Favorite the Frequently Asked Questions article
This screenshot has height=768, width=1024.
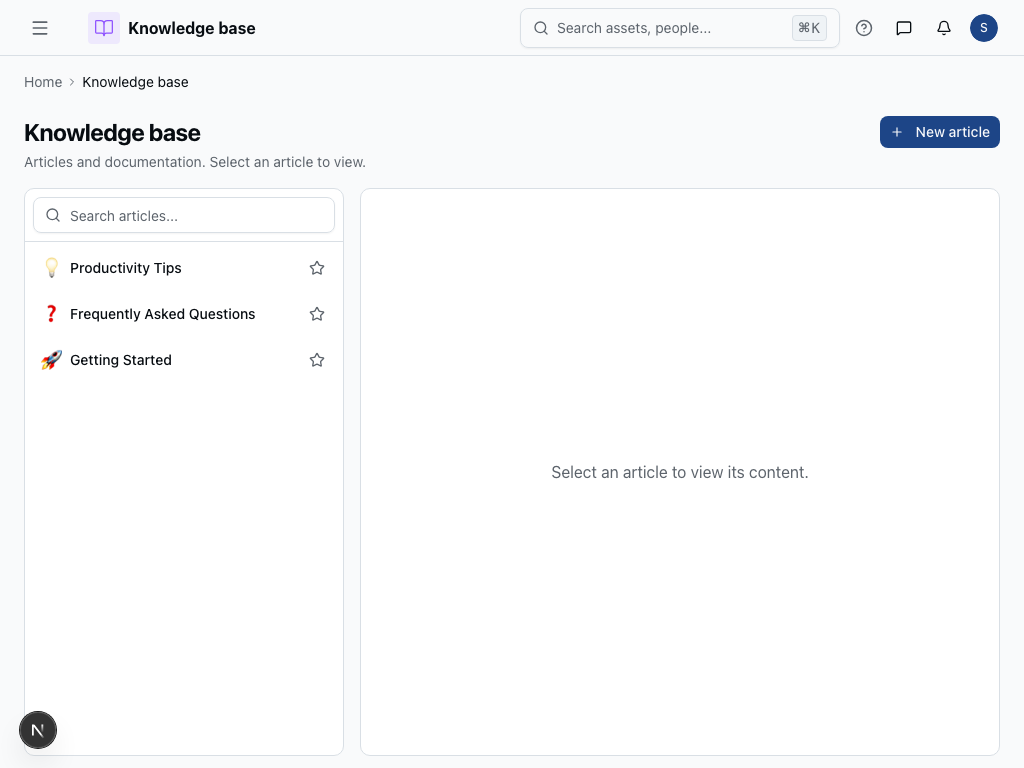click(317, 314)
